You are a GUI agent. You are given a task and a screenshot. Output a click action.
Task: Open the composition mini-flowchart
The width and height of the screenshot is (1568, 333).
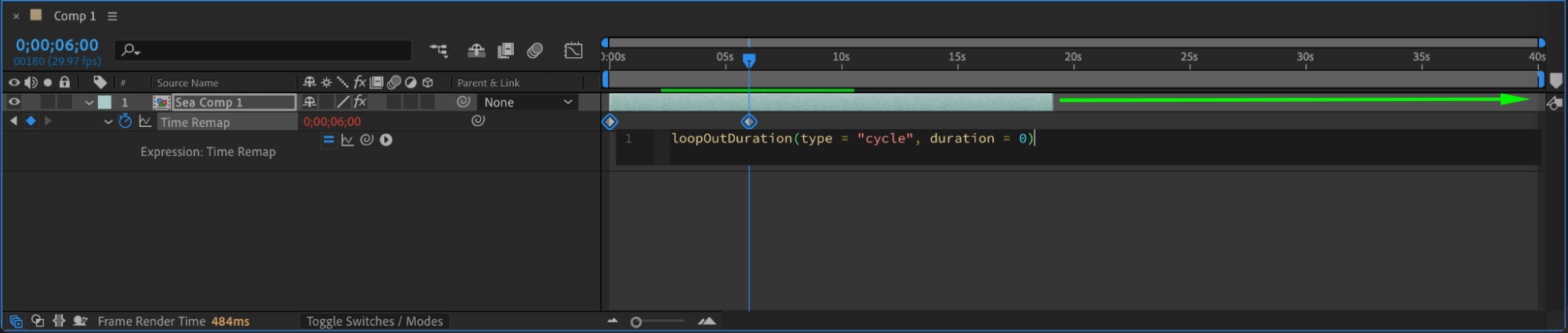coord(438,51)
